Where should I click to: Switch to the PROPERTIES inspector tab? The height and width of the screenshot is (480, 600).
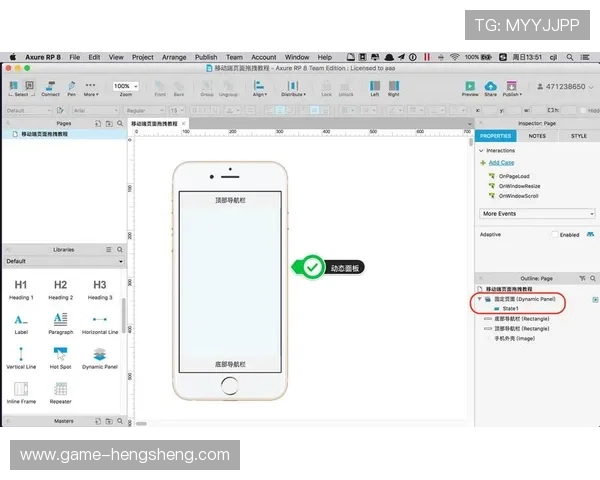pos(495,136)
